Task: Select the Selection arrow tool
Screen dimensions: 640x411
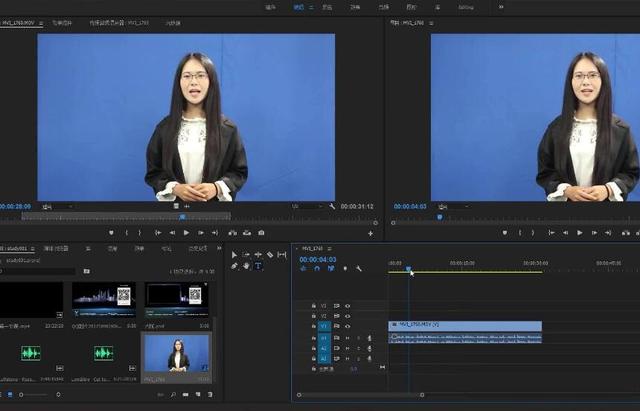Action: coord(234,255)
